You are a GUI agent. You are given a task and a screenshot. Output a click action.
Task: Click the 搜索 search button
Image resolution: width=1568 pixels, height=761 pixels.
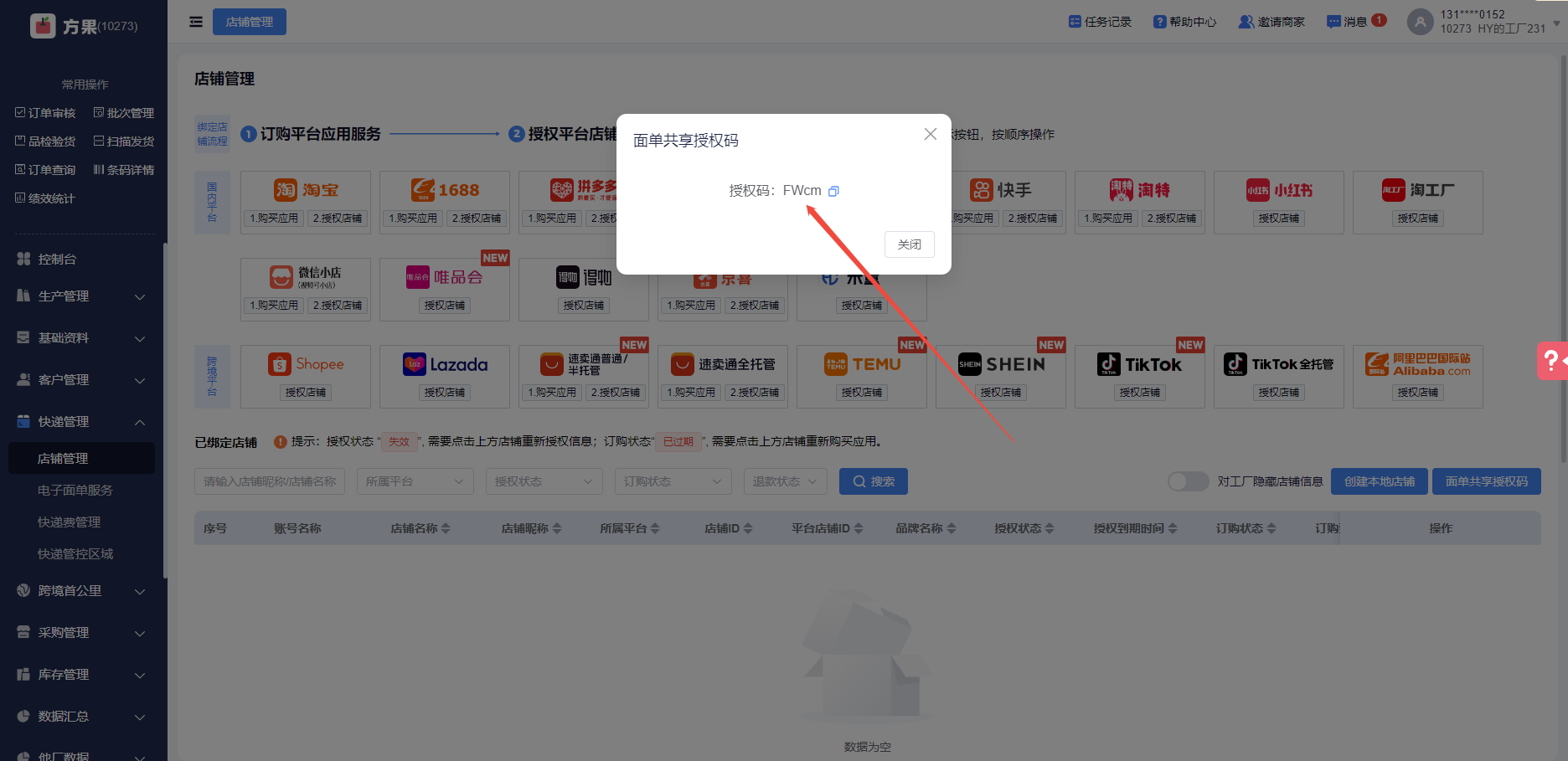click(x=874, y=481)
